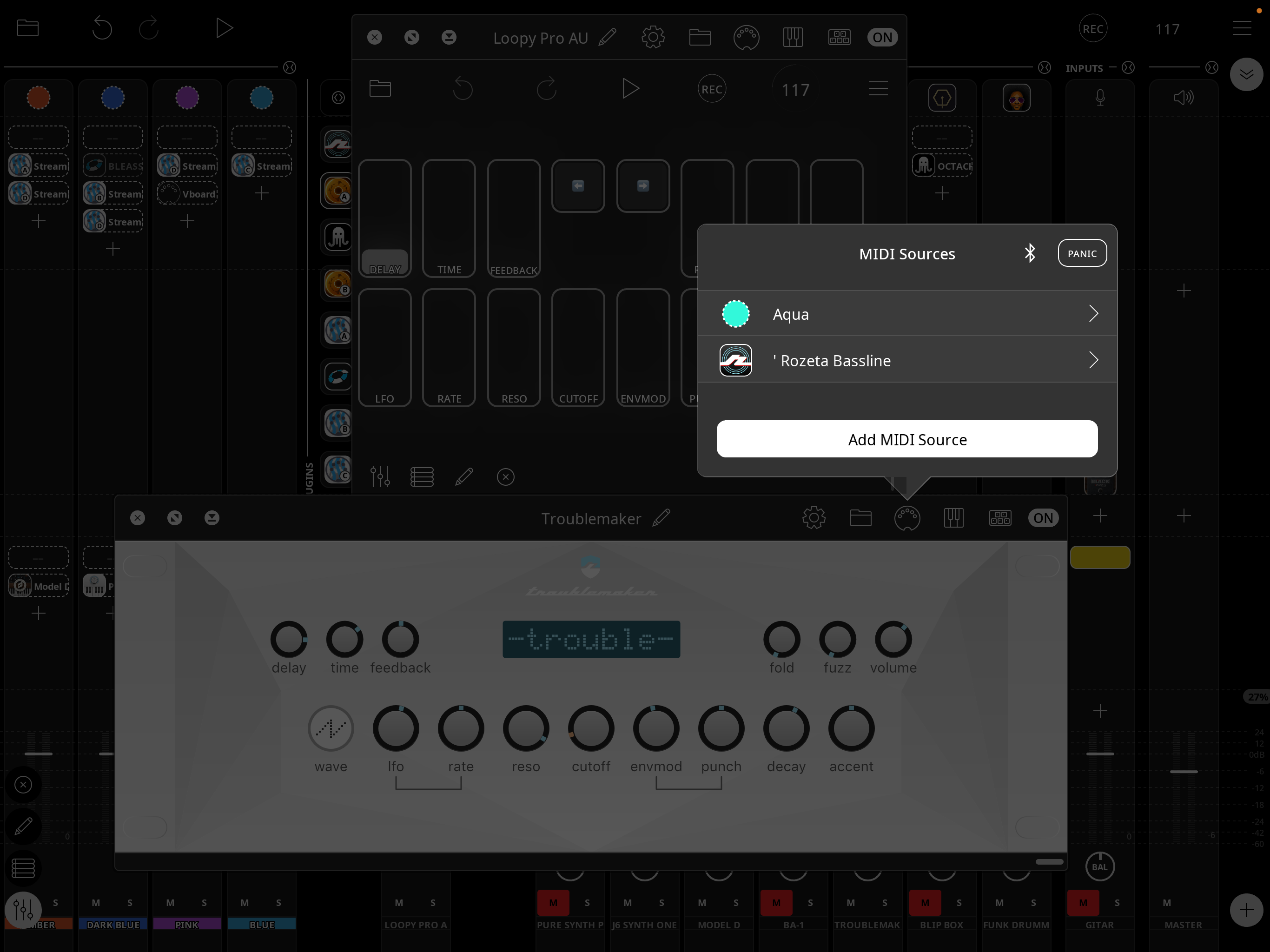Open Loopy Pro AU mixer sliders icon
The image size is (1270, 952).
point(379,476)
